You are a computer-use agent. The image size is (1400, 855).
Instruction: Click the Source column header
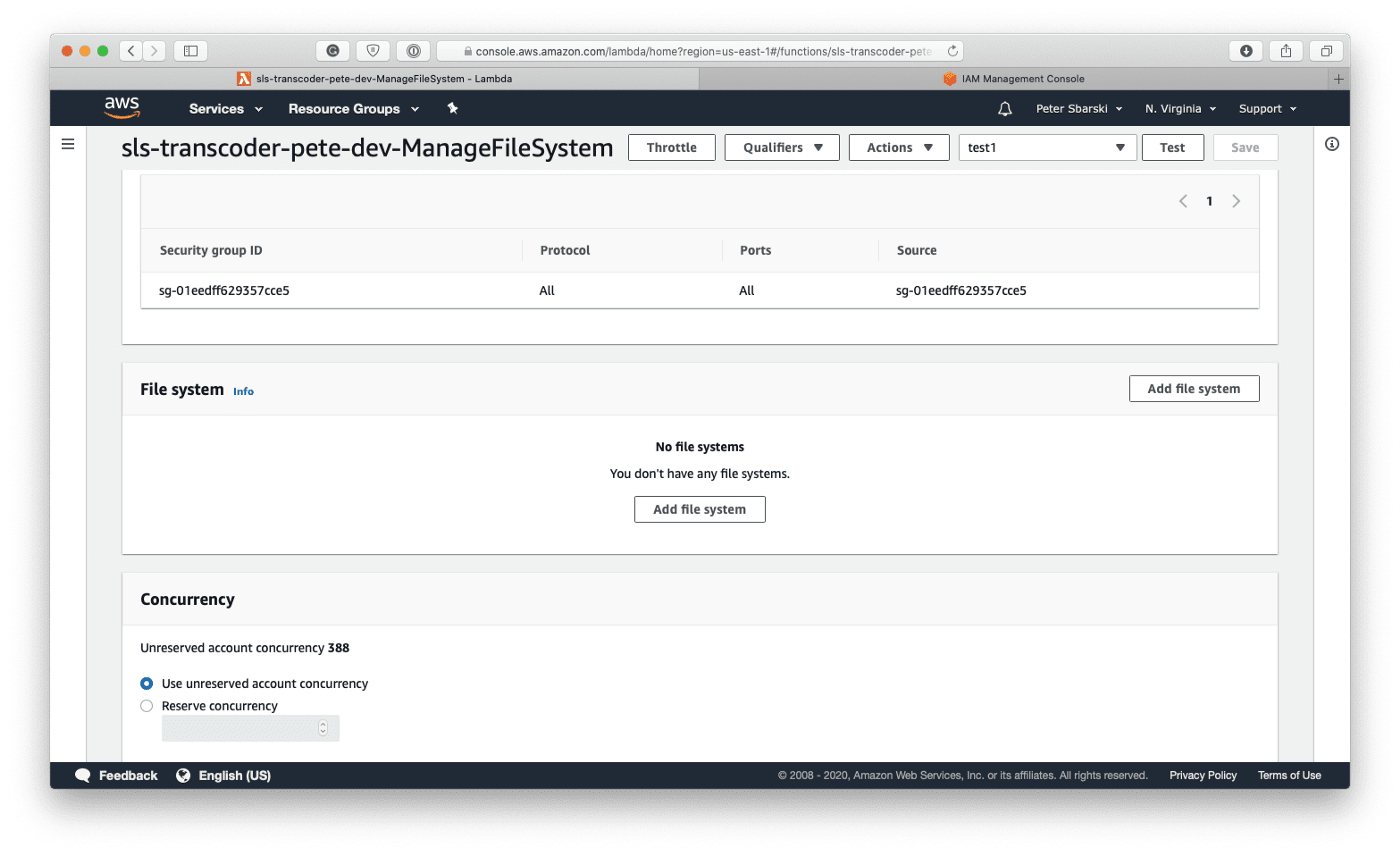(x=917, y=250)
